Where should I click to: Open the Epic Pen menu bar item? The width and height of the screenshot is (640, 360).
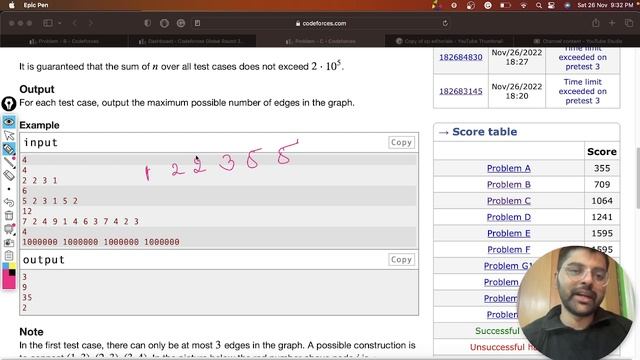tap(36, 5)
